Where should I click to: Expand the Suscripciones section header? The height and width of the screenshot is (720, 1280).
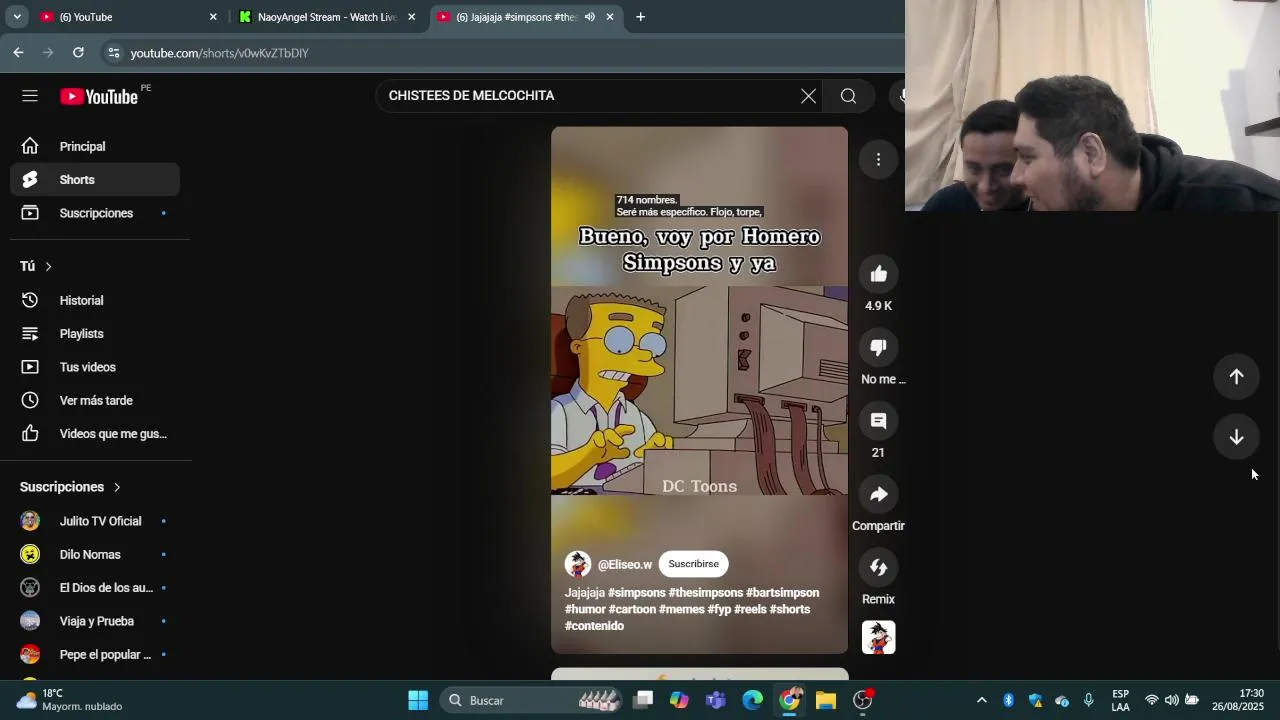click(70, 487)
